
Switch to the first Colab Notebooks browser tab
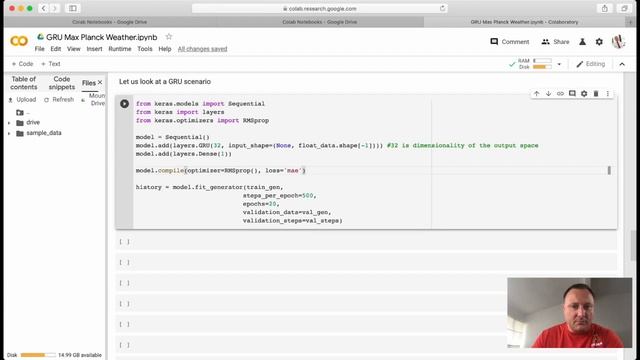click(109, 22)
